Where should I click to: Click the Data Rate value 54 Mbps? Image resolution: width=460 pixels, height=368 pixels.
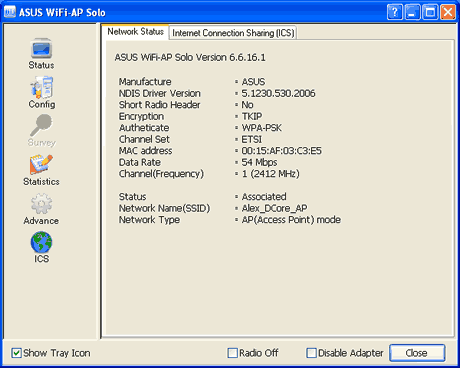click(259, 162)
